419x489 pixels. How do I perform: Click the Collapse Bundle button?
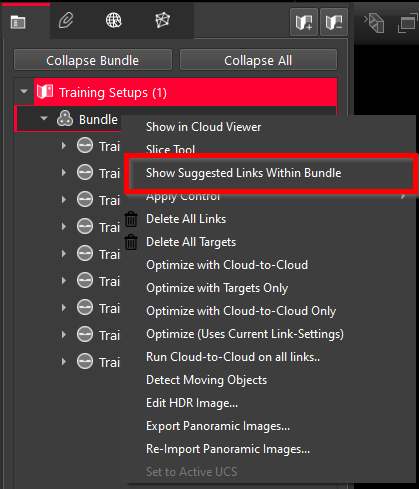point(93,60)
